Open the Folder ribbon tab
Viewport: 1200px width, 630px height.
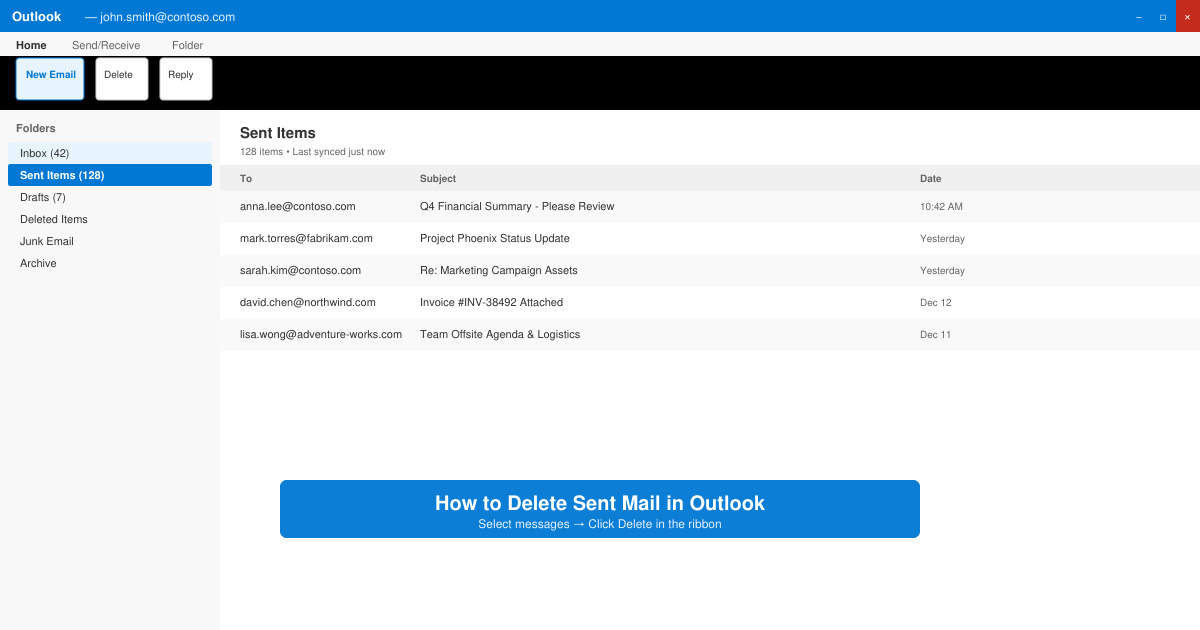pos(187,45)
